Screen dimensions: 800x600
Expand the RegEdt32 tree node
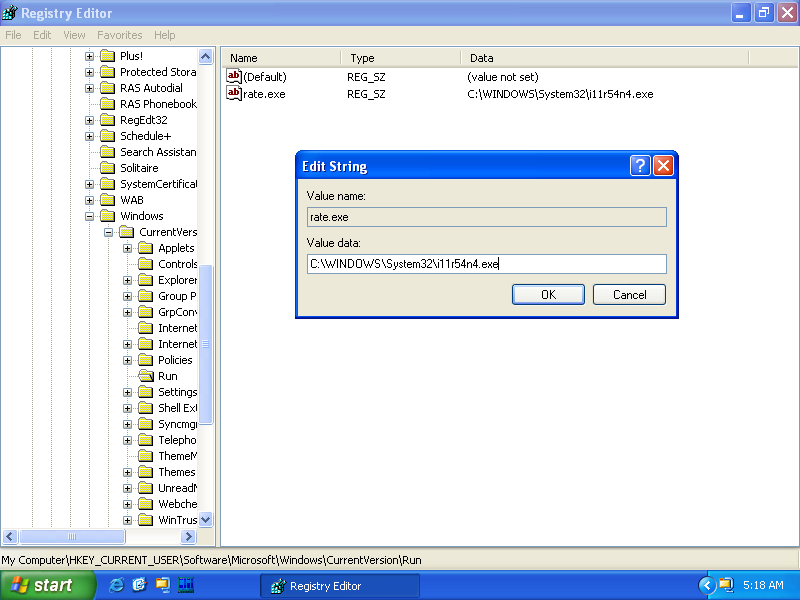(x=89, y=120)
